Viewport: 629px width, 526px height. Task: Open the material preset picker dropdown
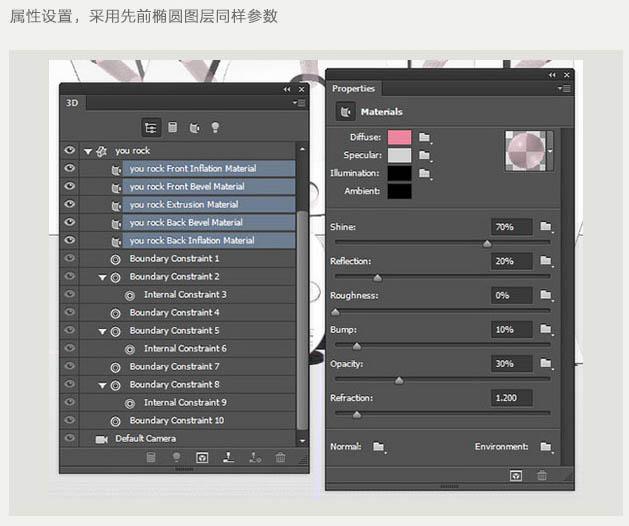[x=550, y=150]
